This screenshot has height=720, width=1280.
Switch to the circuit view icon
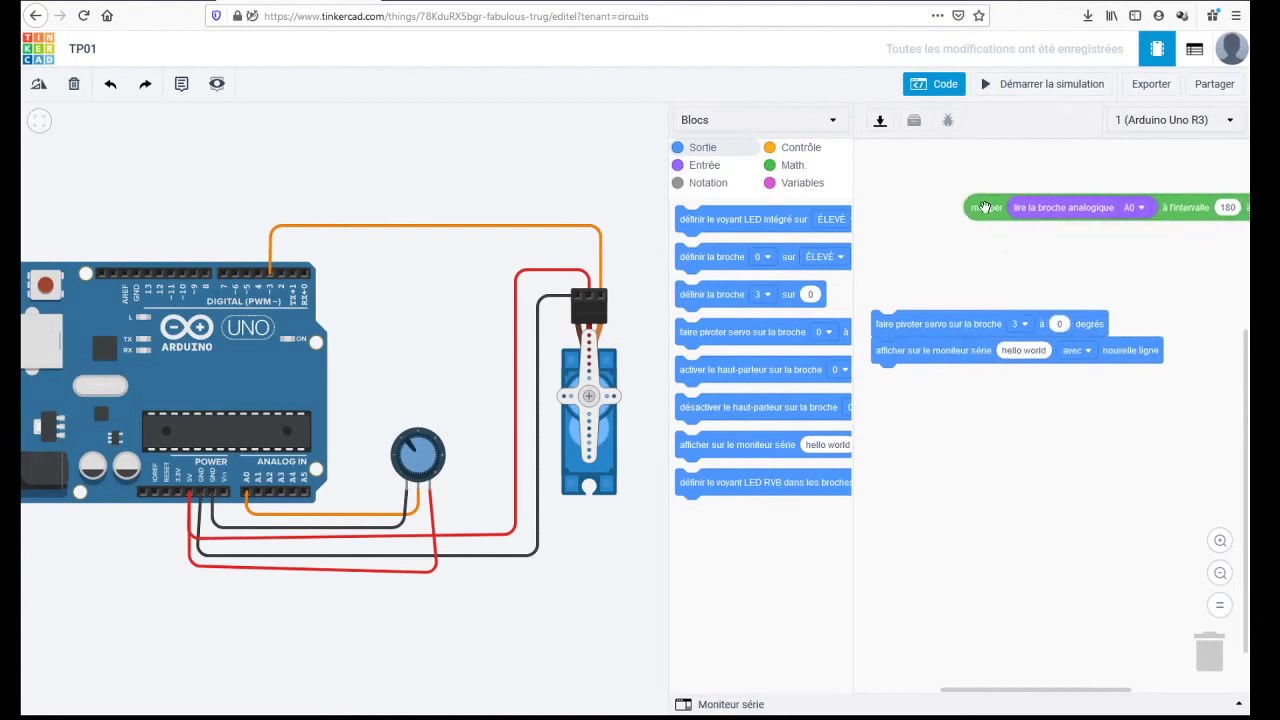pyautogui.click(x=1157, y=49)
